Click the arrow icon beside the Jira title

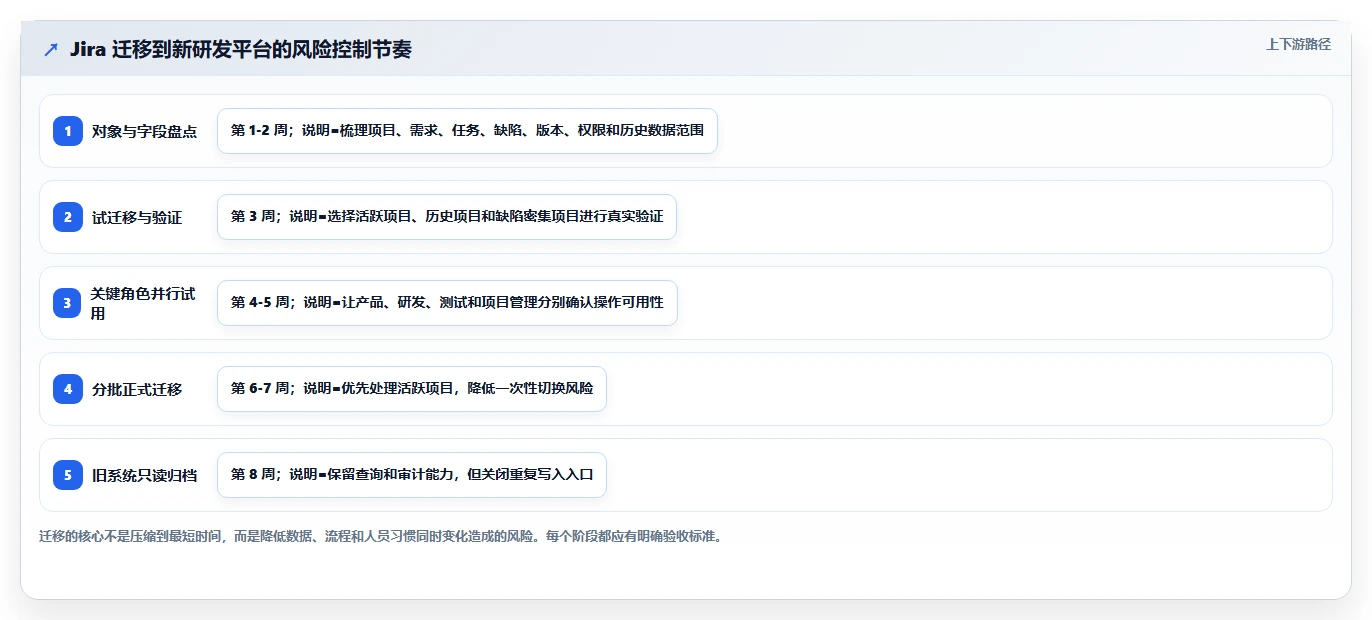tap(51, 49)
